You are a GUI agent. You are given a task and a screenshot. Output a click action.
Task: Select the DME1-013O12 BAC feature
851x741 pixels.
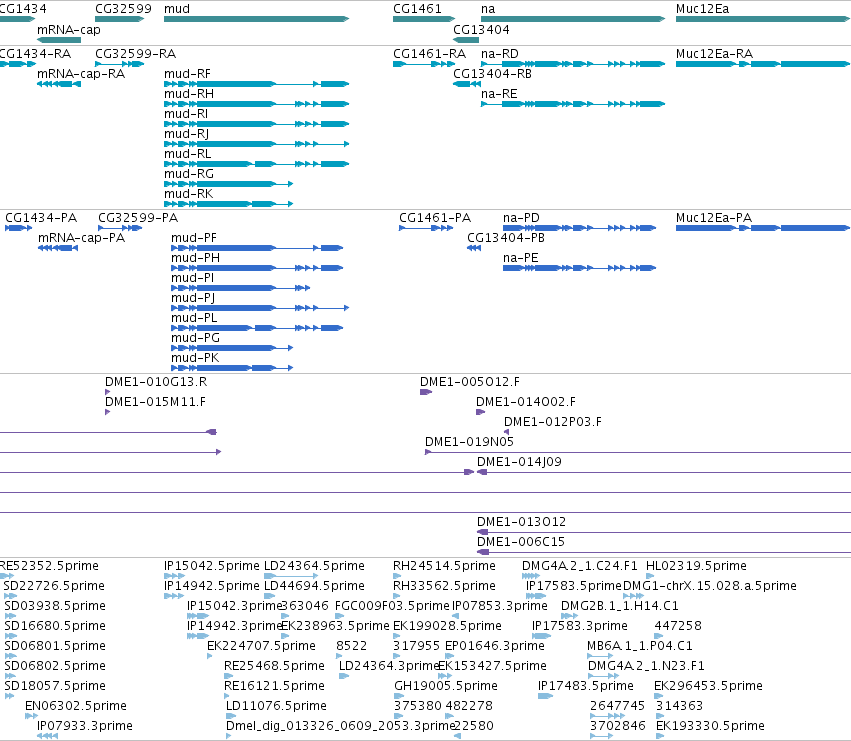664,532
